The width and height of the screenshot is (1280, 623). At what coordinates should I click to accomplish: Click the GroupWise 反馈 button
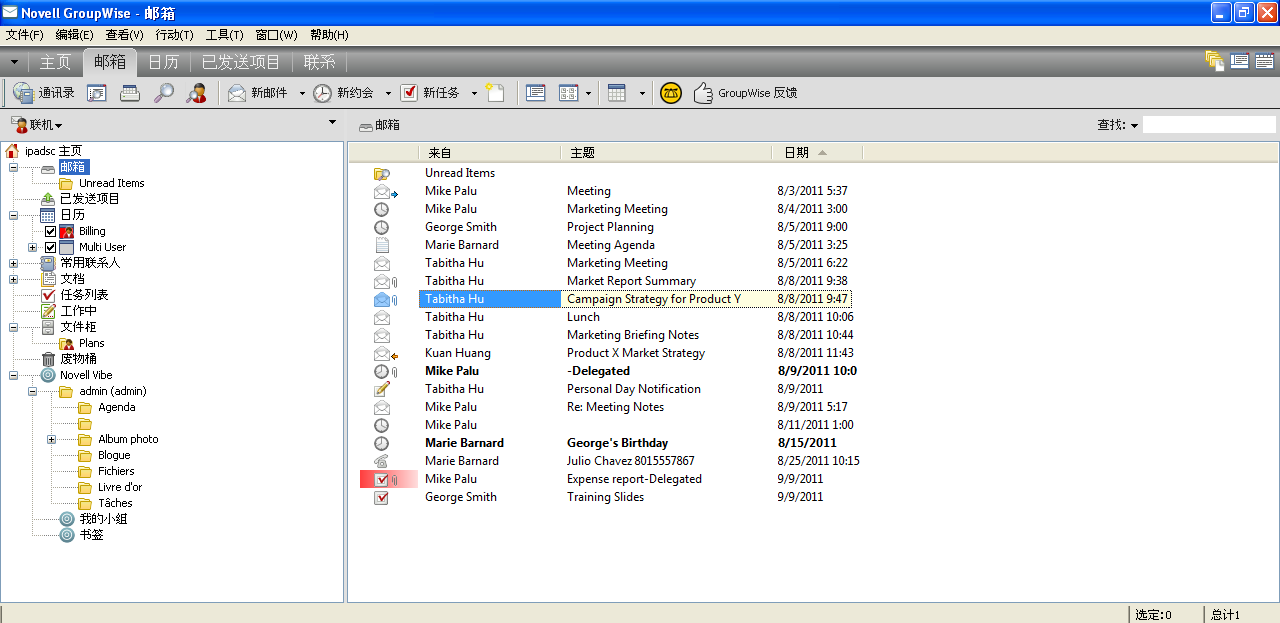[745, 93]
